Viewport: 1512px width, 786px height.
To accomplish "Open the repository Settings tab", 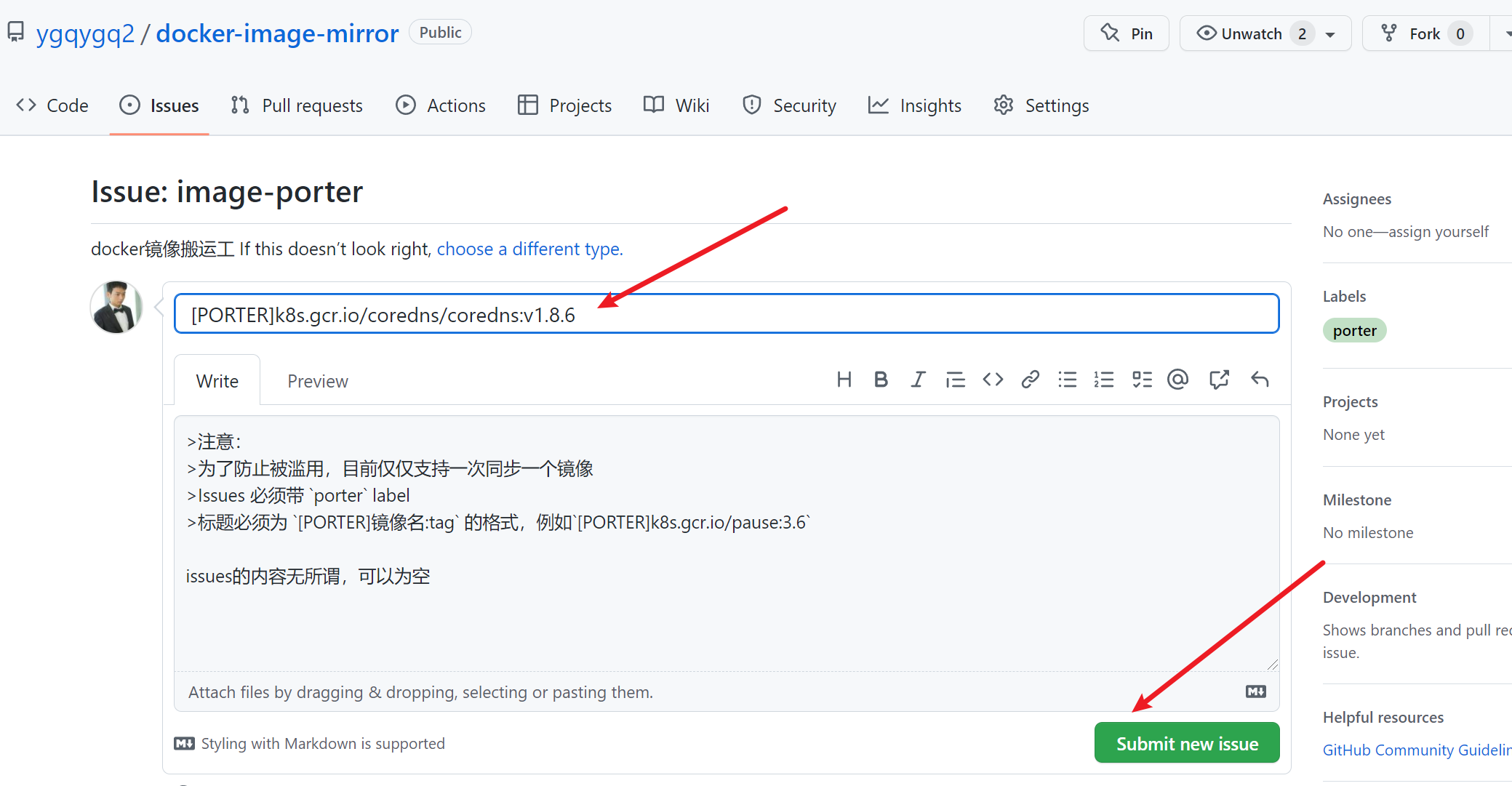I will coord(1041,105).
